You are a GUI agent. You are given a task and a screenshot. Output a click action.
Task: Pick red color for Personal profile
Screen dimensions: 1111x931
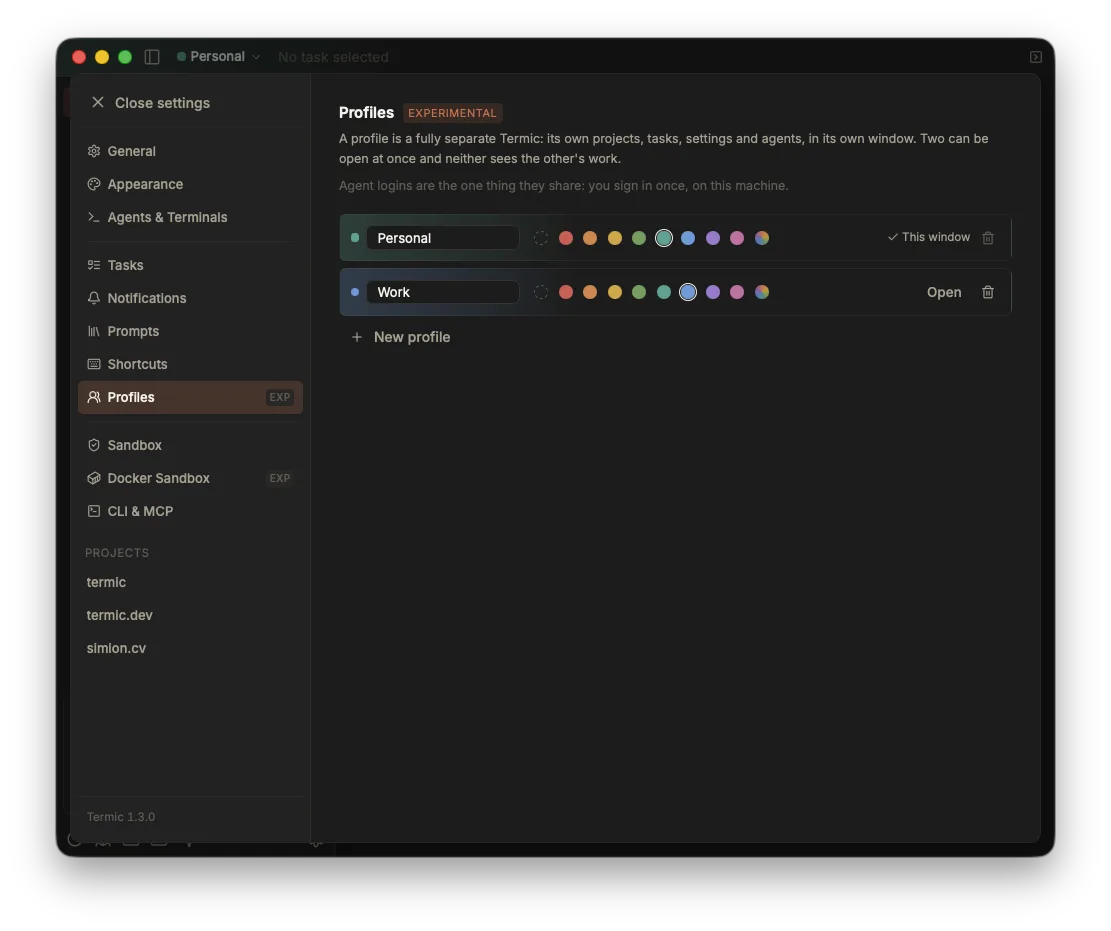(565, 238)
